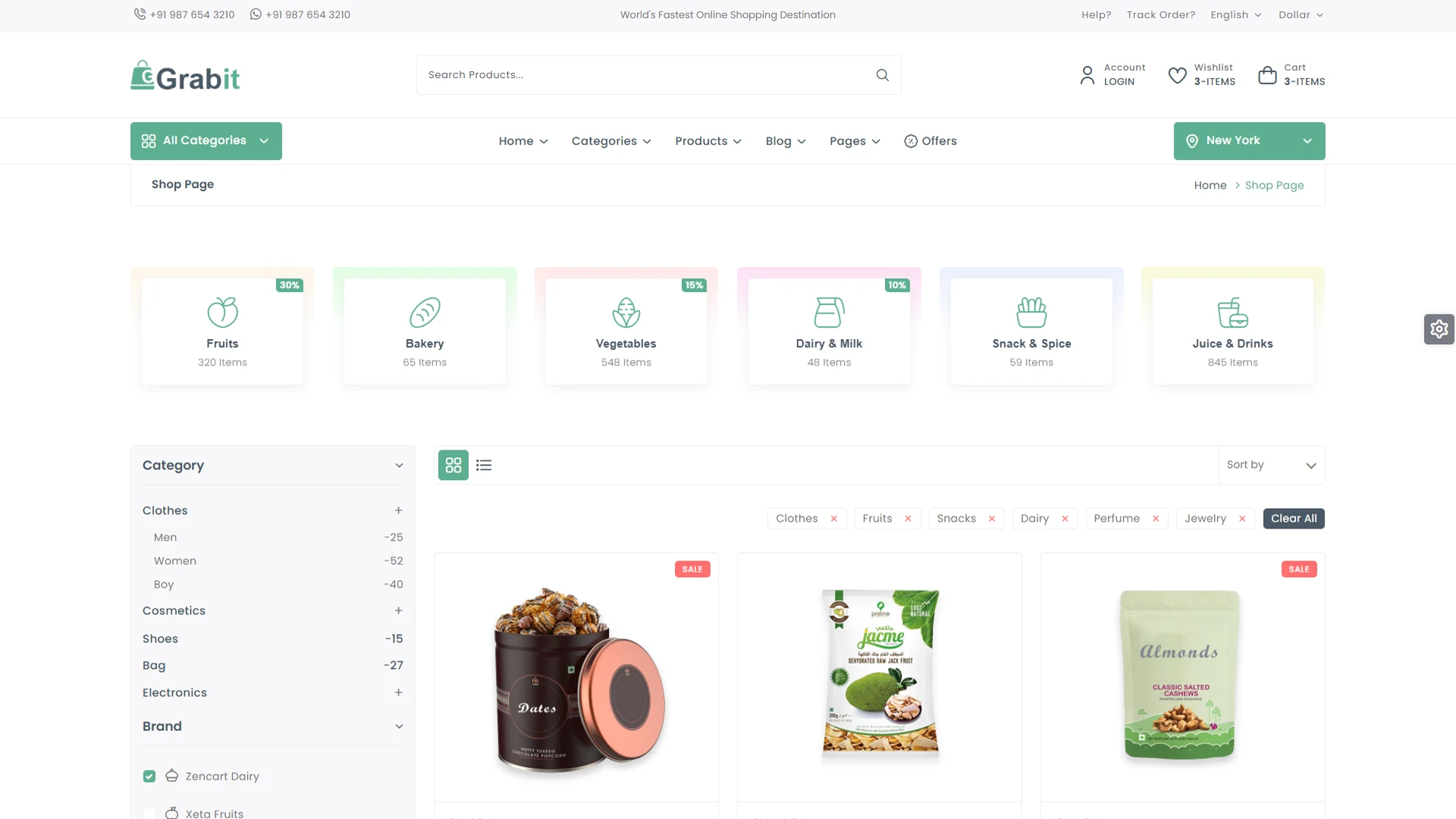The width and height of the screenshot is (1456, 819).
Task: Click the Help? link
Action: click(1096, 14)
